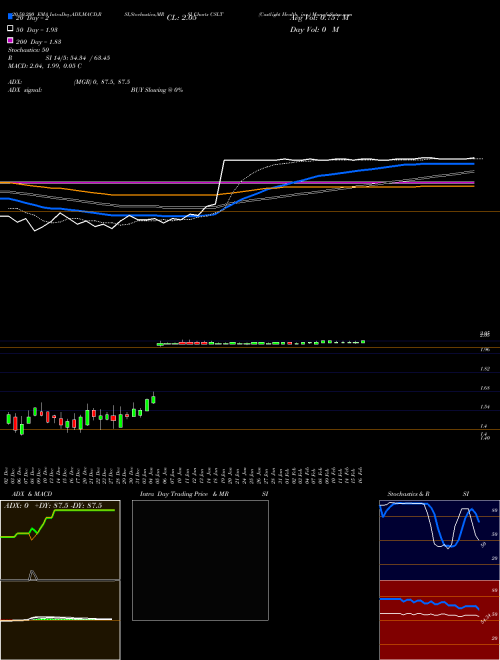Image resolution: width=500 pixels, height=660 pixels.
Task: Click the 'SI 14/3: 54.34 / 63.45' value
Action: (x=78, y=58)
